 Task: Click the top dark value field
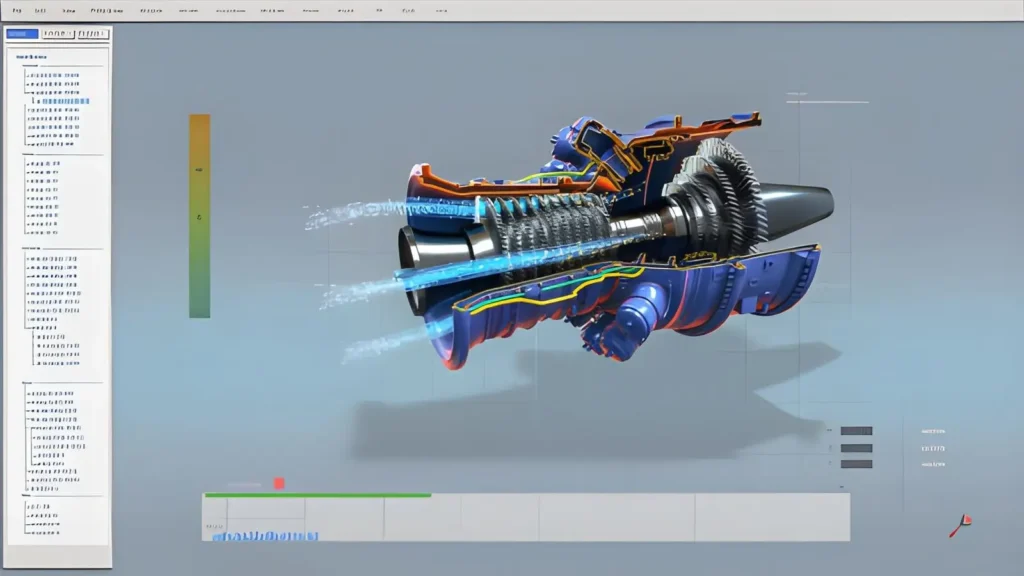pos(856,431)
